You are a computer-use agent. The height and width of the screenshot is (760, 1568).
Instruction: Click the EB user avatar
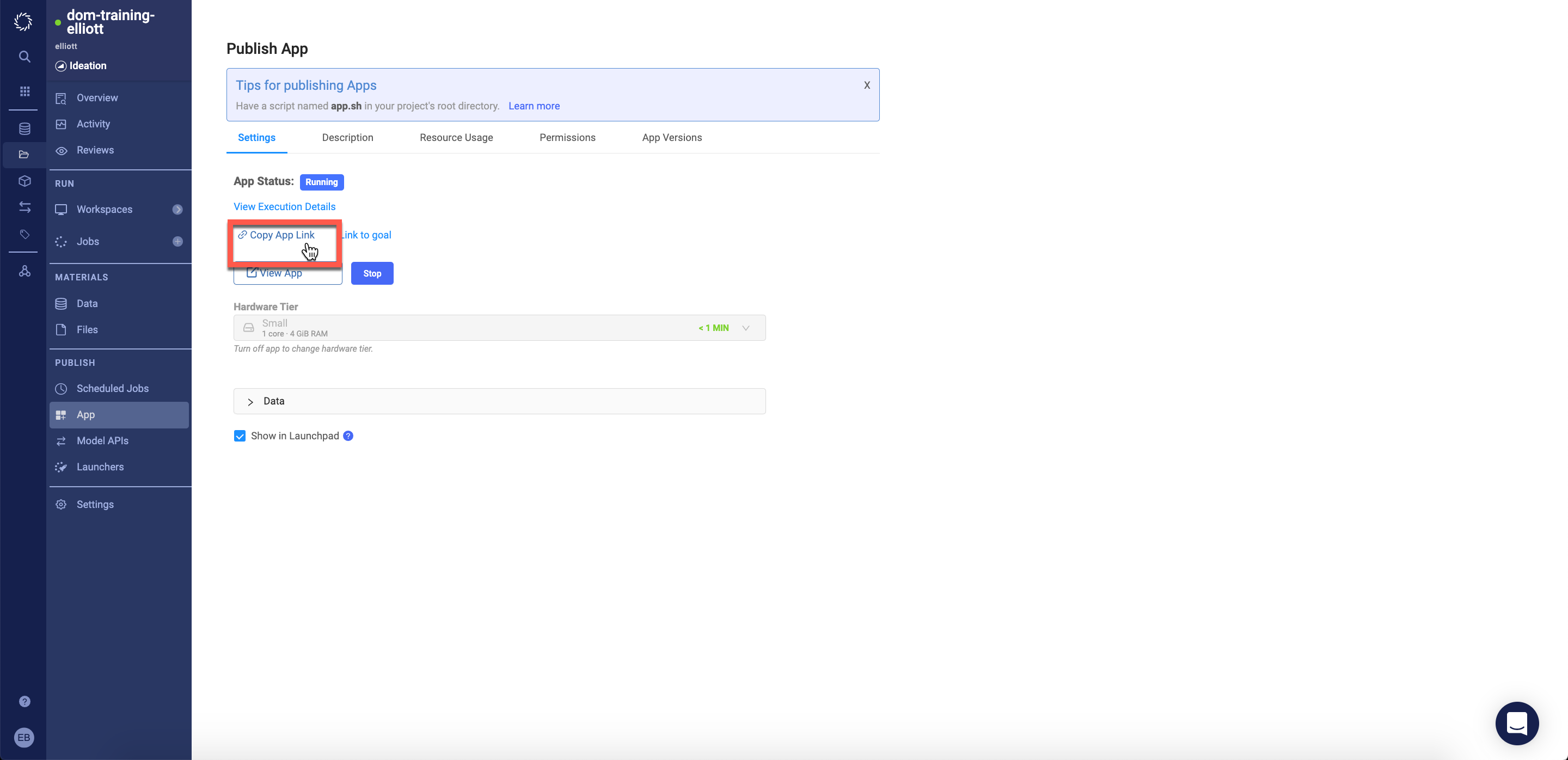point(24,738)
